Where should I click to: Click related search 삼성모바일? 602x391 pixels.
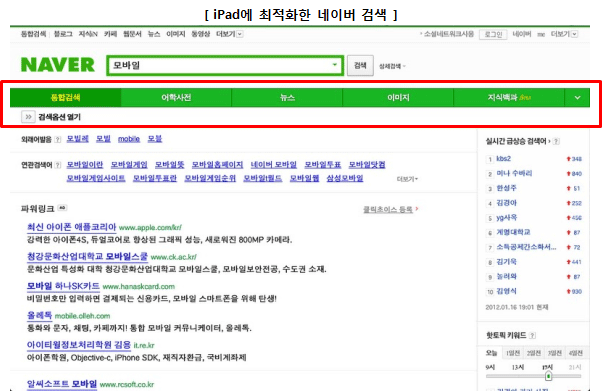click(345, 178)
